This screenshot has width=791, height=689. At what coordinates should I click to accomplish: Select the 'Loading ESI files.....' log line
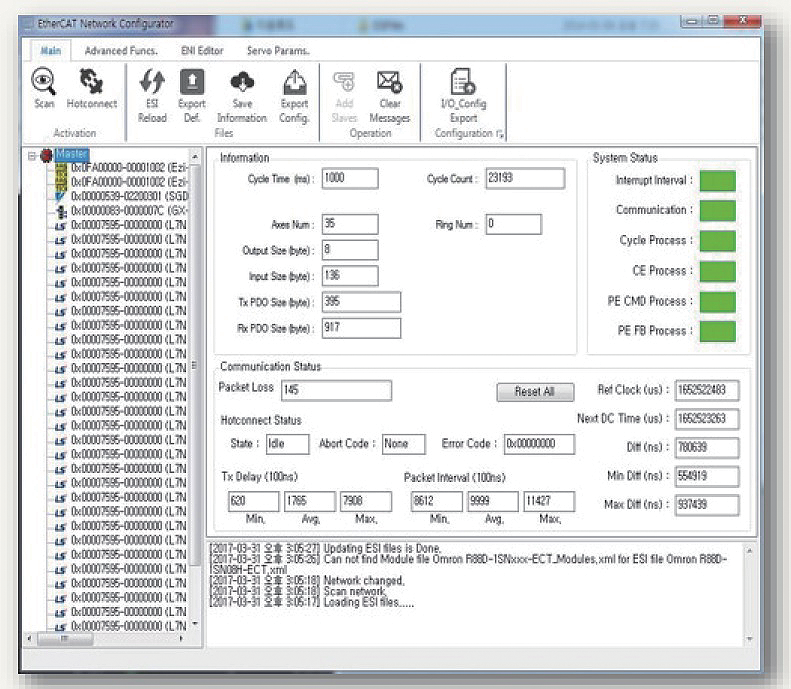click(312, 603)
